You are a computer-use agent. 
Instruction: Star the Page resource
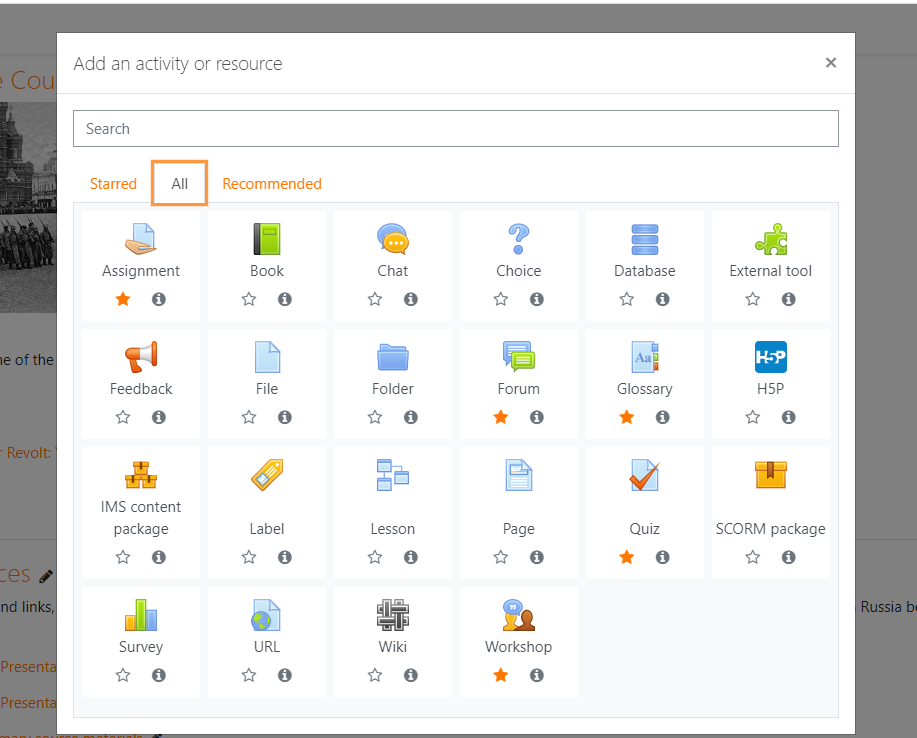click(501, 557)
